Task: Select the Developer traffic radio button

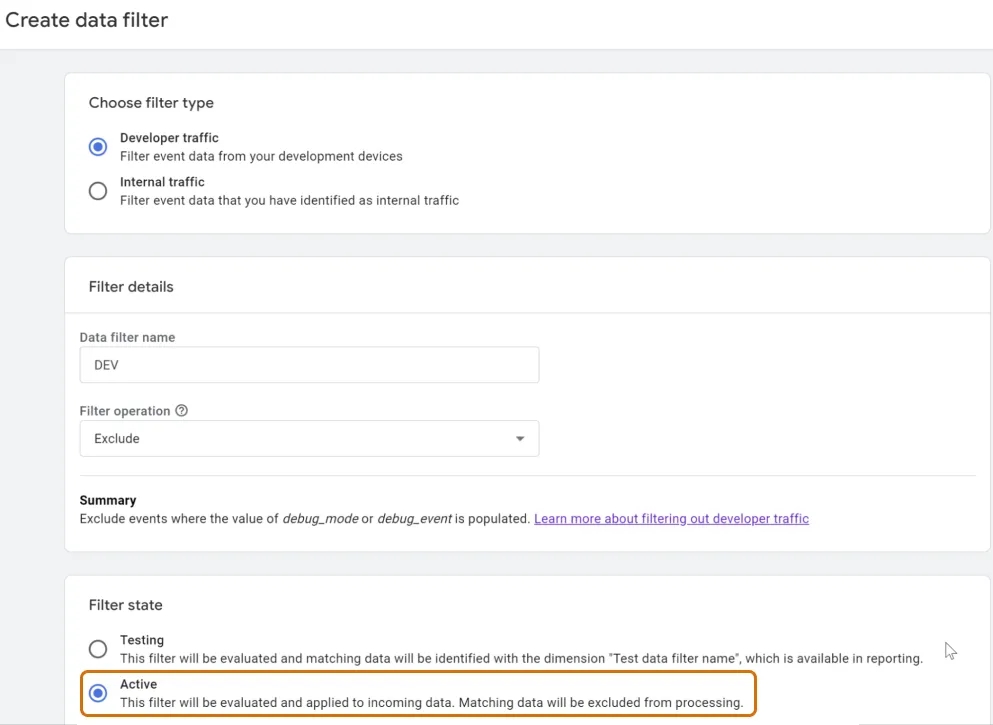Action: (98, 147)
